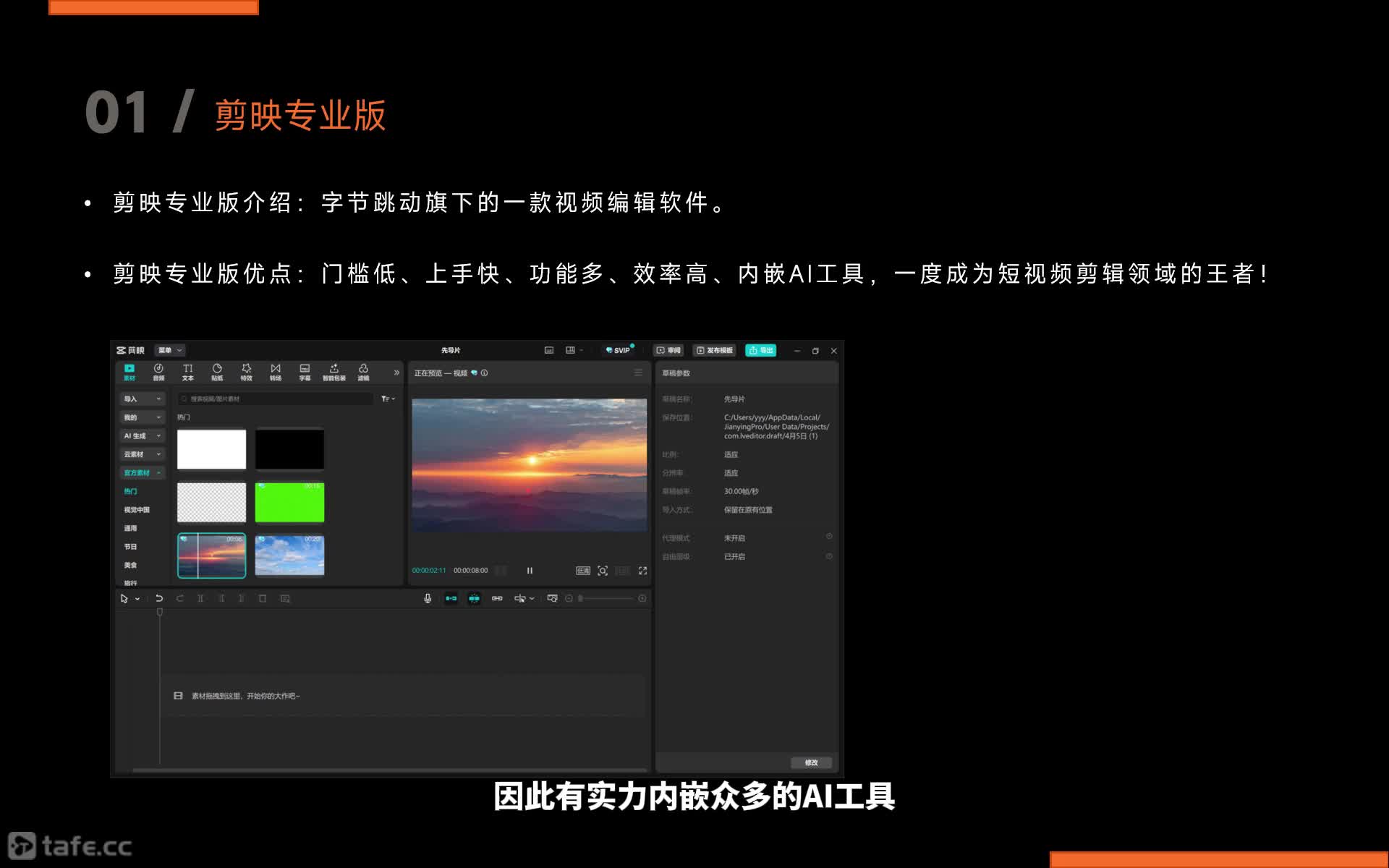Expand the 我的 section

point(143,417)
